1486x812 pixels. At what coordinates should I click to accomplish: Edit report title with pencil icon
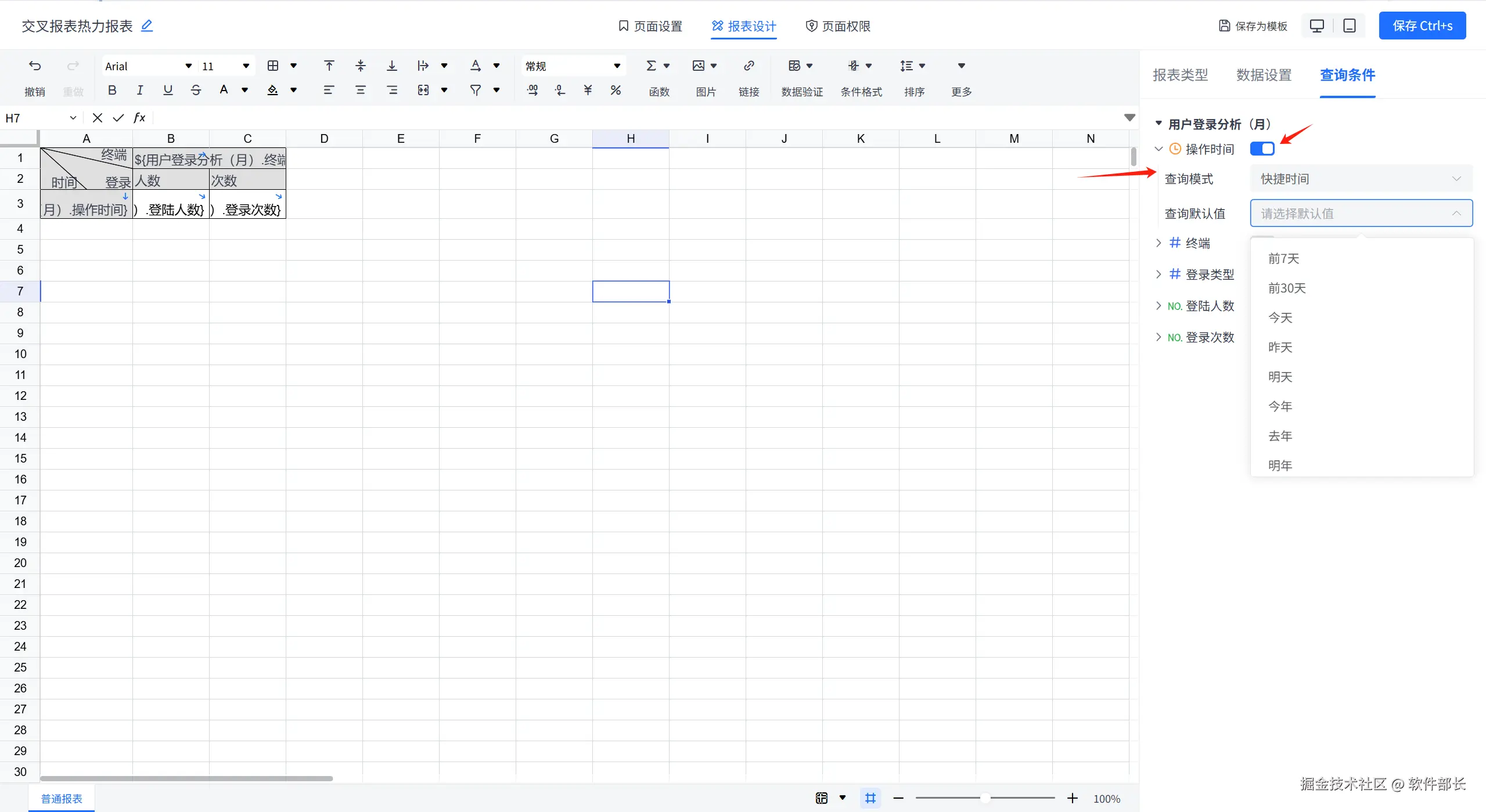147,26
